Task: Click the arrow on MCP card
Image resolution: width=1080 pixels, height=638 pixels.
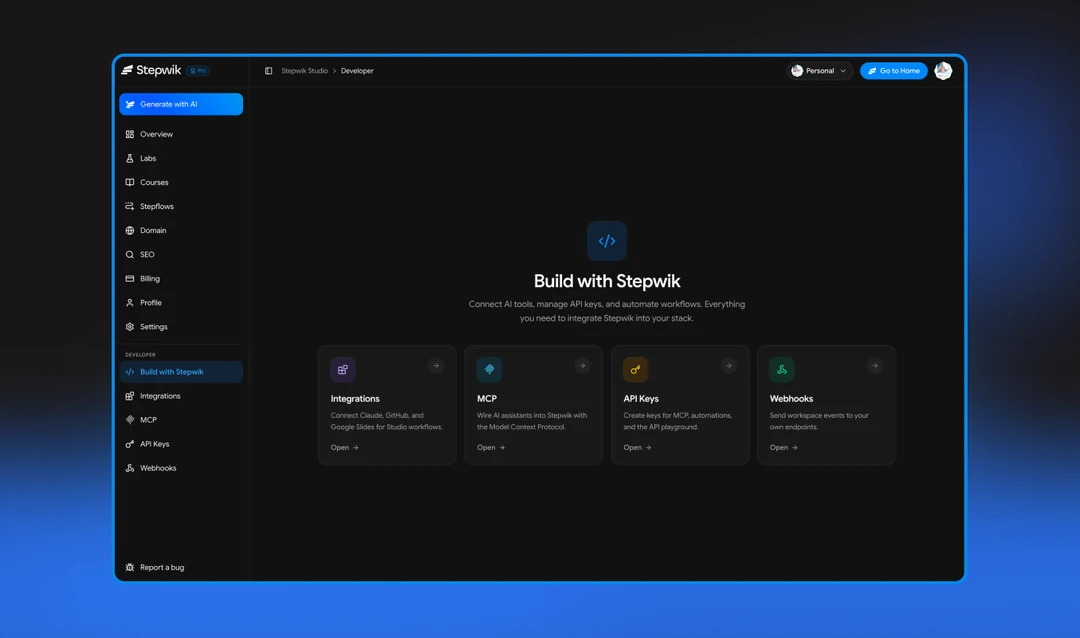Action: tap(583, 366)
